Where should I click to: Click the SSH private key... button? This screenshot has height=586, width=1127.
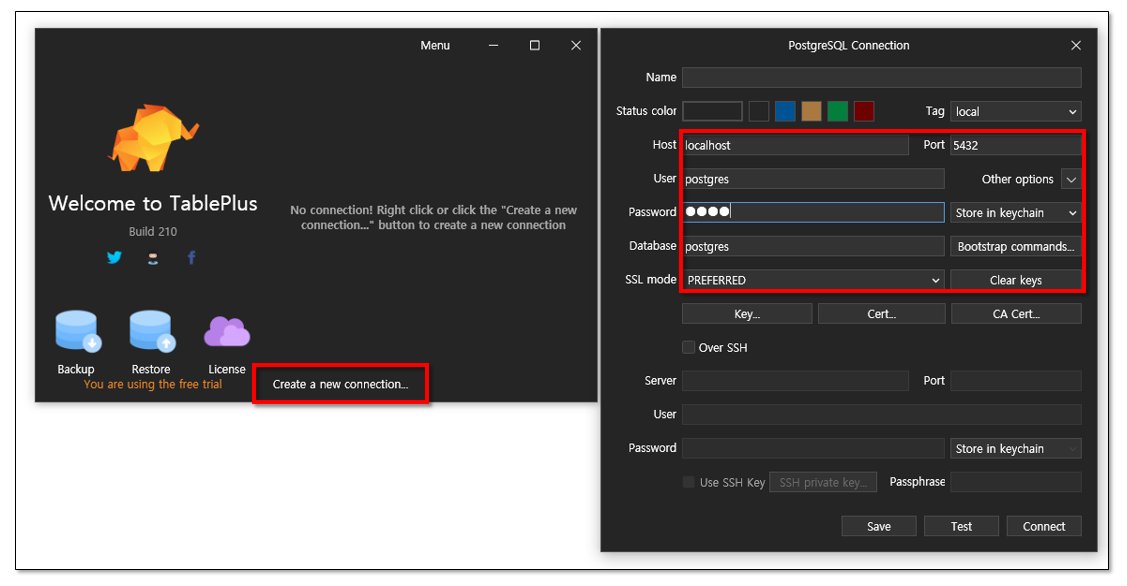click(823, 482)
